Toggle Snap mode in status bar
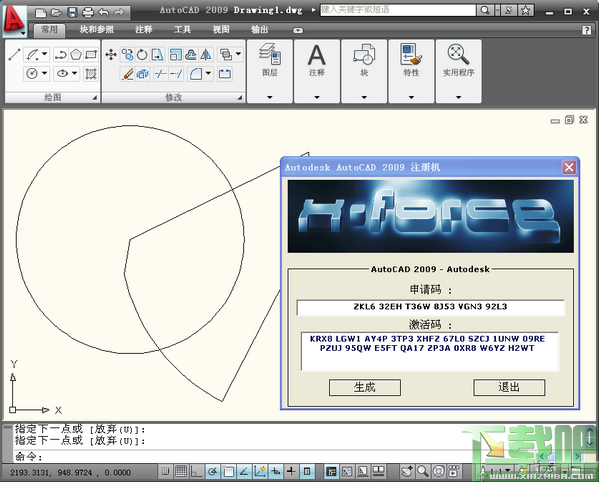 pos(165,472)
